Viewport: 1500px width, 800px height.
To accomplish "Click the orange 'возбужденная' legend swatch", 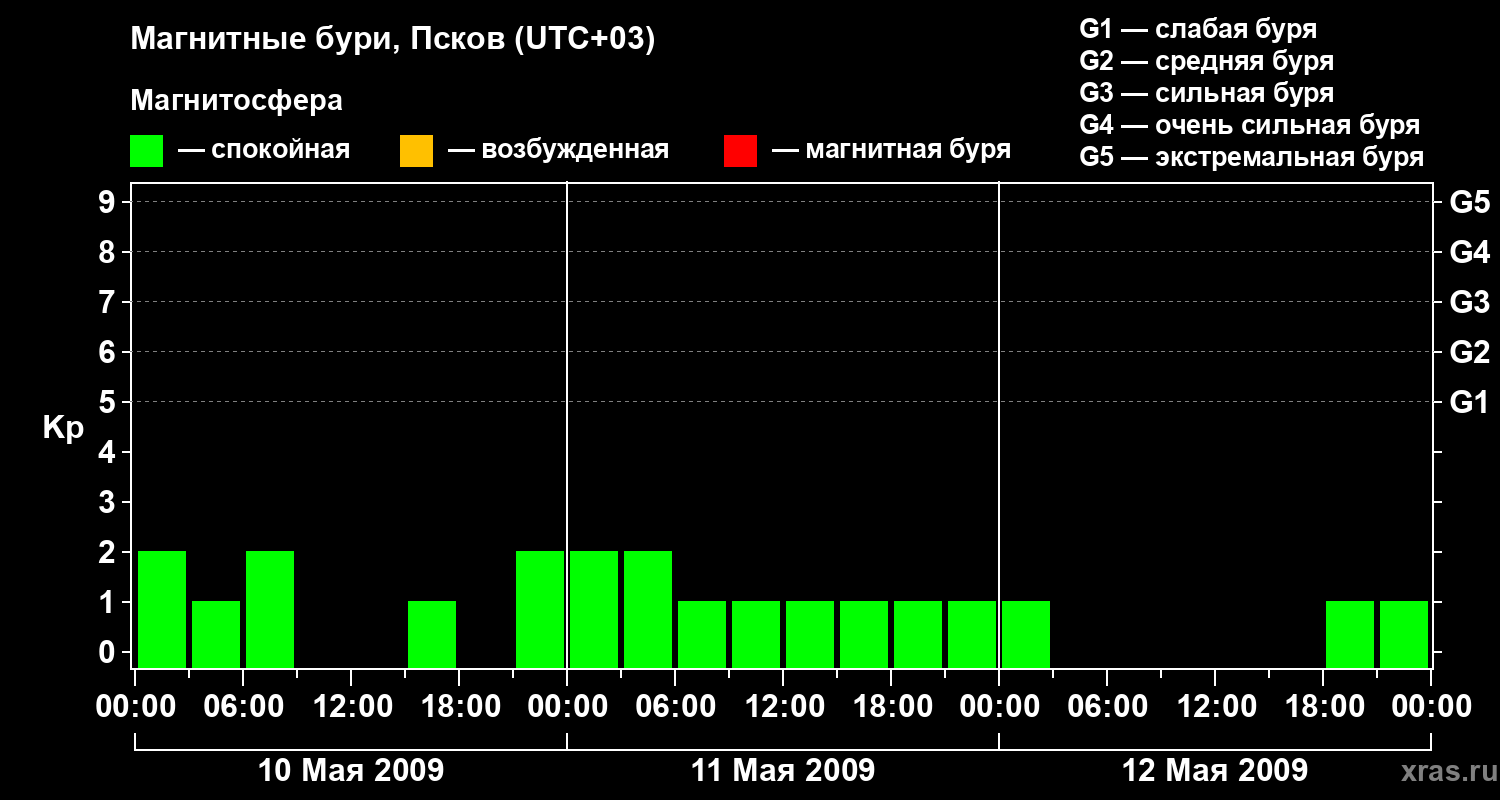I will coord(416,151).
